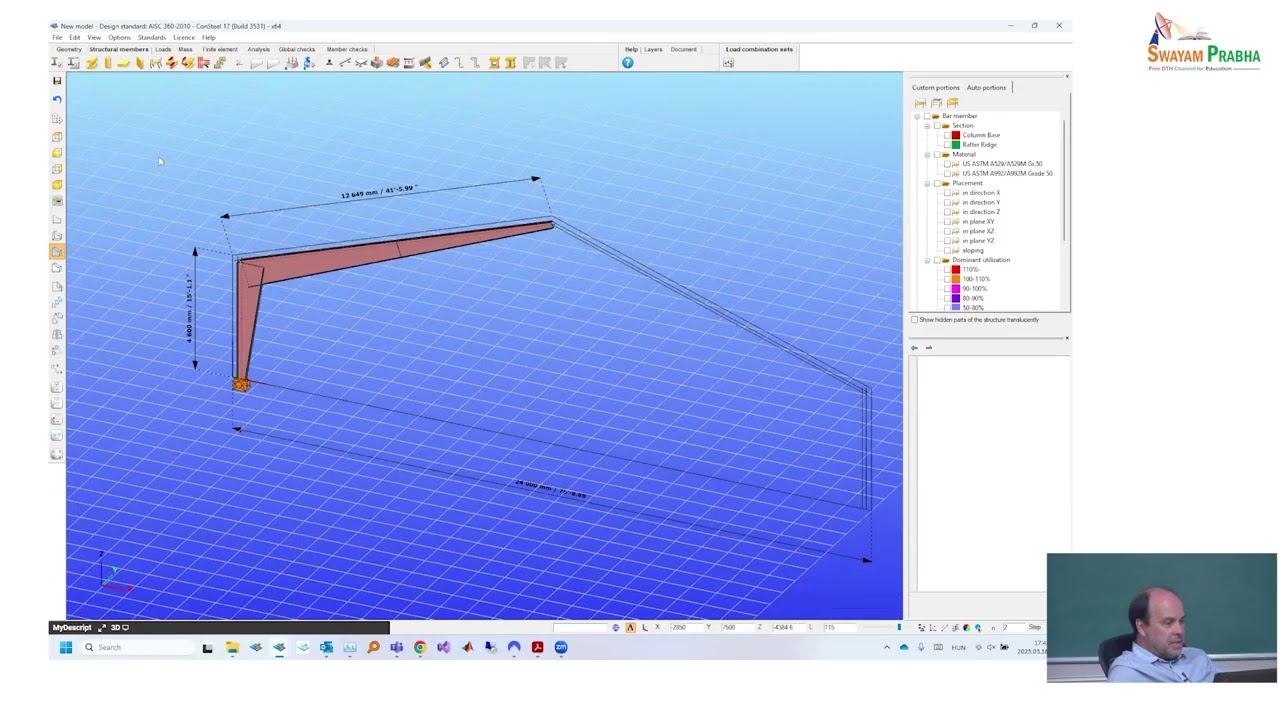Click the save icon at top of left sidebar
1280x720 pixels.
(57, 81)
